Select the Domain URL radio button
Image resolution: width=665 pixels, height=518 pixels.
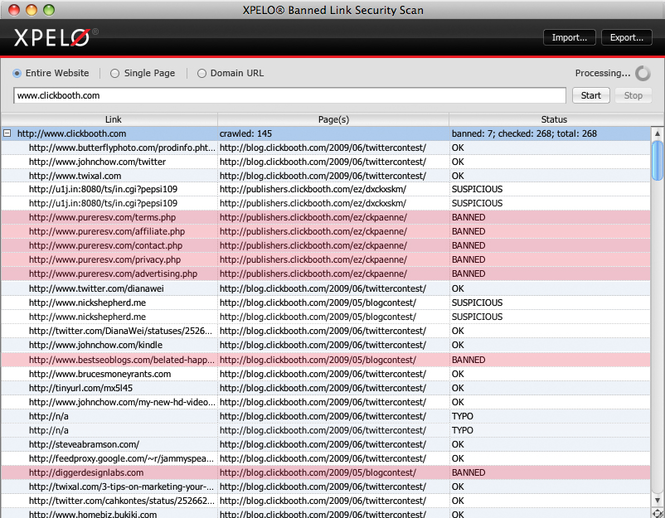point(201,73)
